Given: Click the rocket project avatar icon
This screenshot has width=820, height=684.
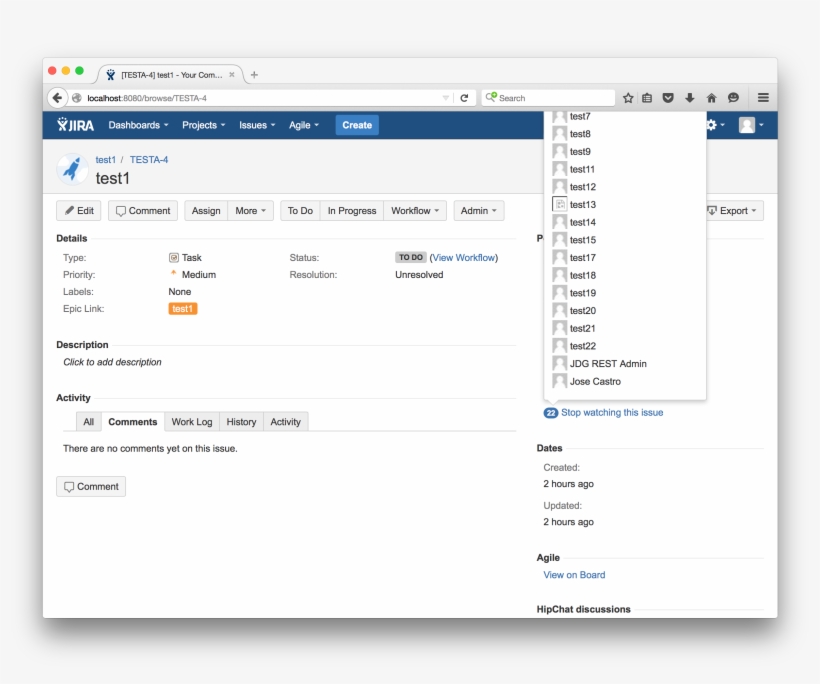Looking at the screenshot, I should point(72,169).
